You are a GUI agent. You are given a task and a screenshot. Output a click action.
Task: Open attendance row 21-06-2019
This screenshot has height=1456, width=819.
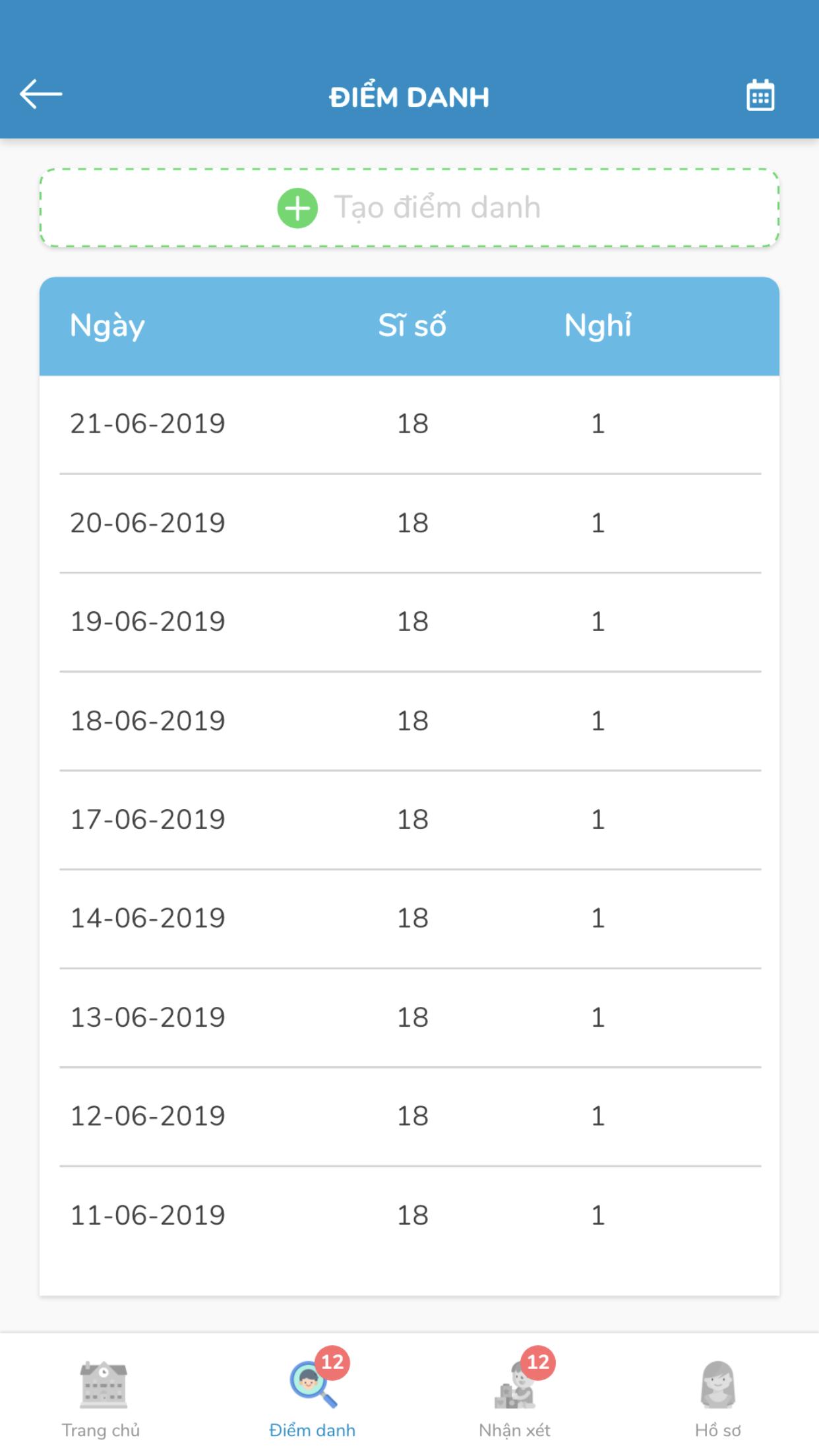pyautogui.click(x=409, y=424)
